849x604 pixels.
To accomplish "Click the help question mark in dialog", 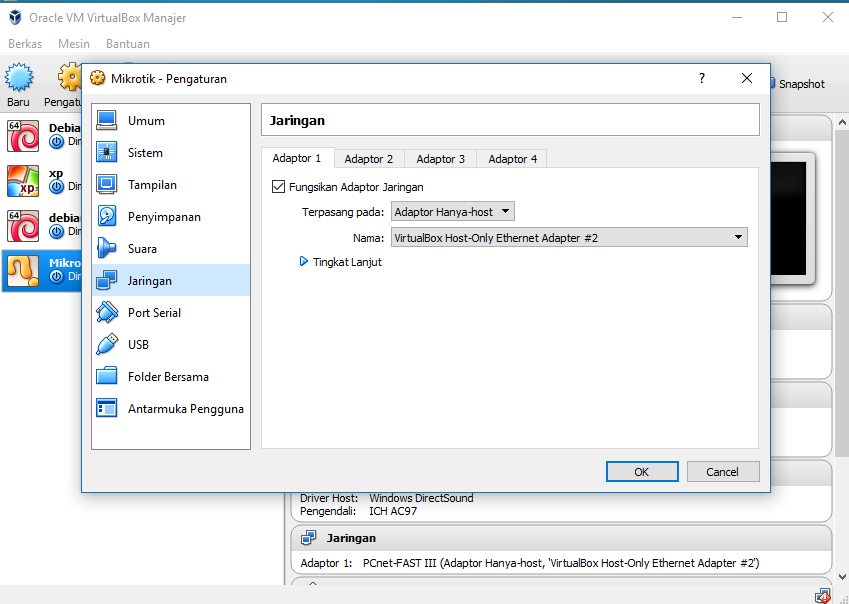I will [702, 78].
